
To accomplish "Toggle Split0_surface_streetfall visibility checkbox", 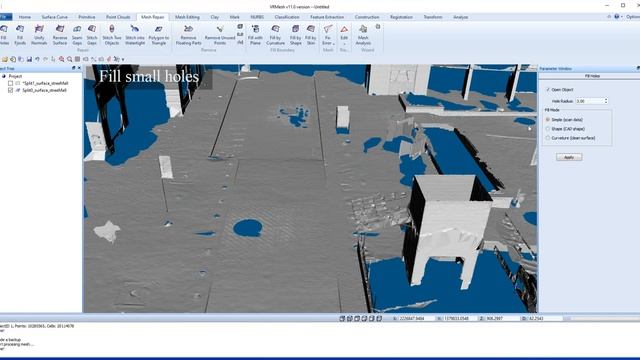I will (x=11, y=90).
